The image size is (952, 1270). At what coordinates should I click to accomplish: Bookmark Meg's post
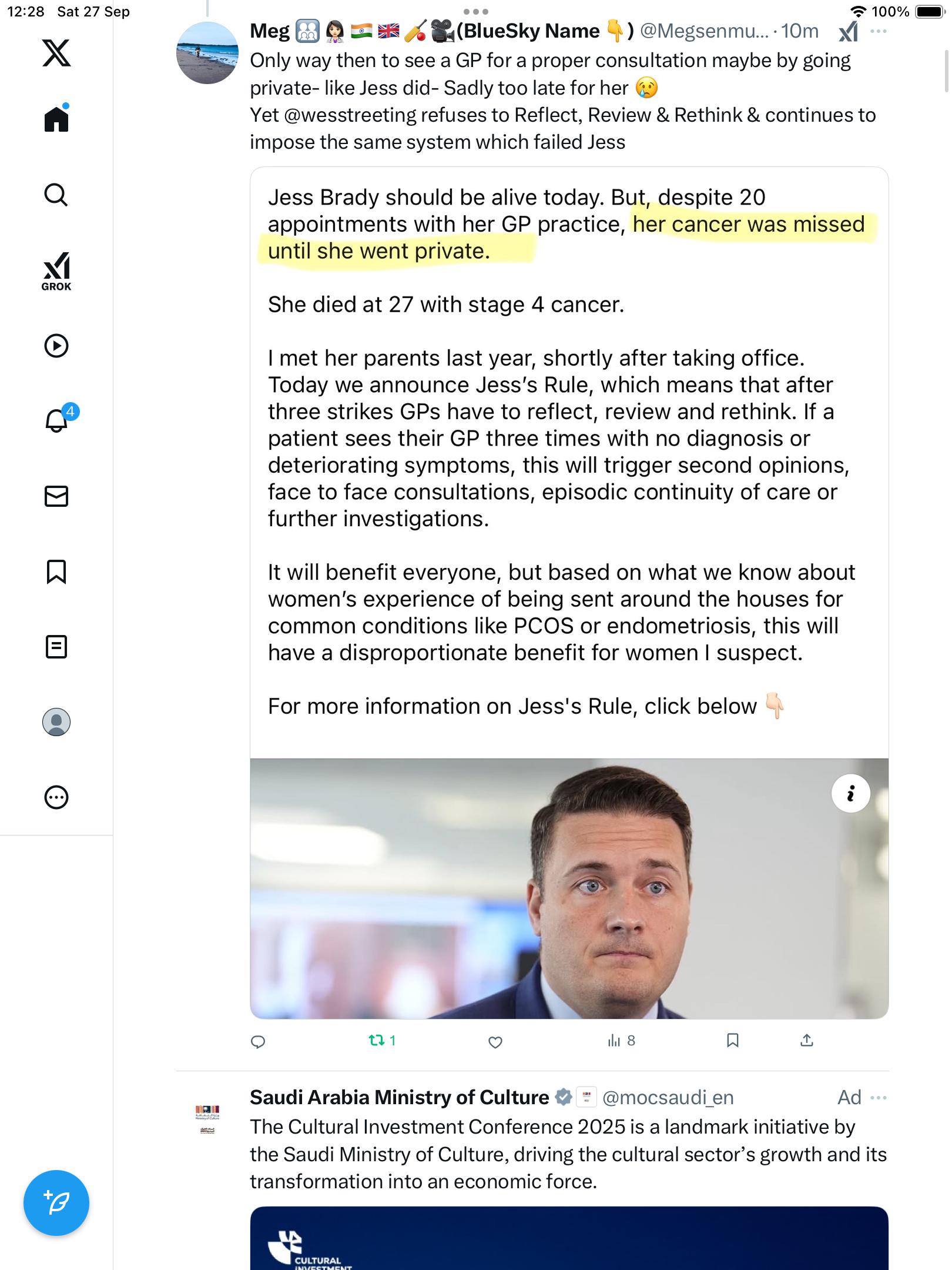(732, 1041)
